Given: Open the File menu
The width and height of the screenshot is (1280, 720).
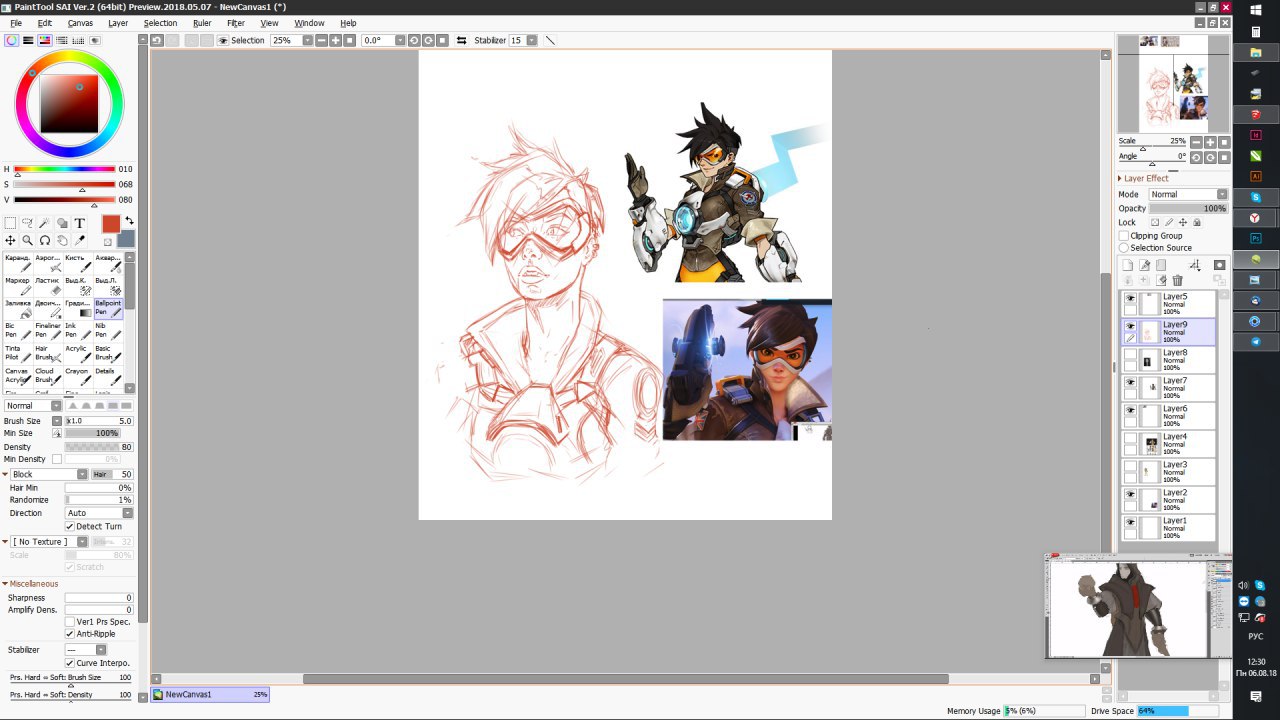Looking at the screenshot, I should tap(16, 23).
